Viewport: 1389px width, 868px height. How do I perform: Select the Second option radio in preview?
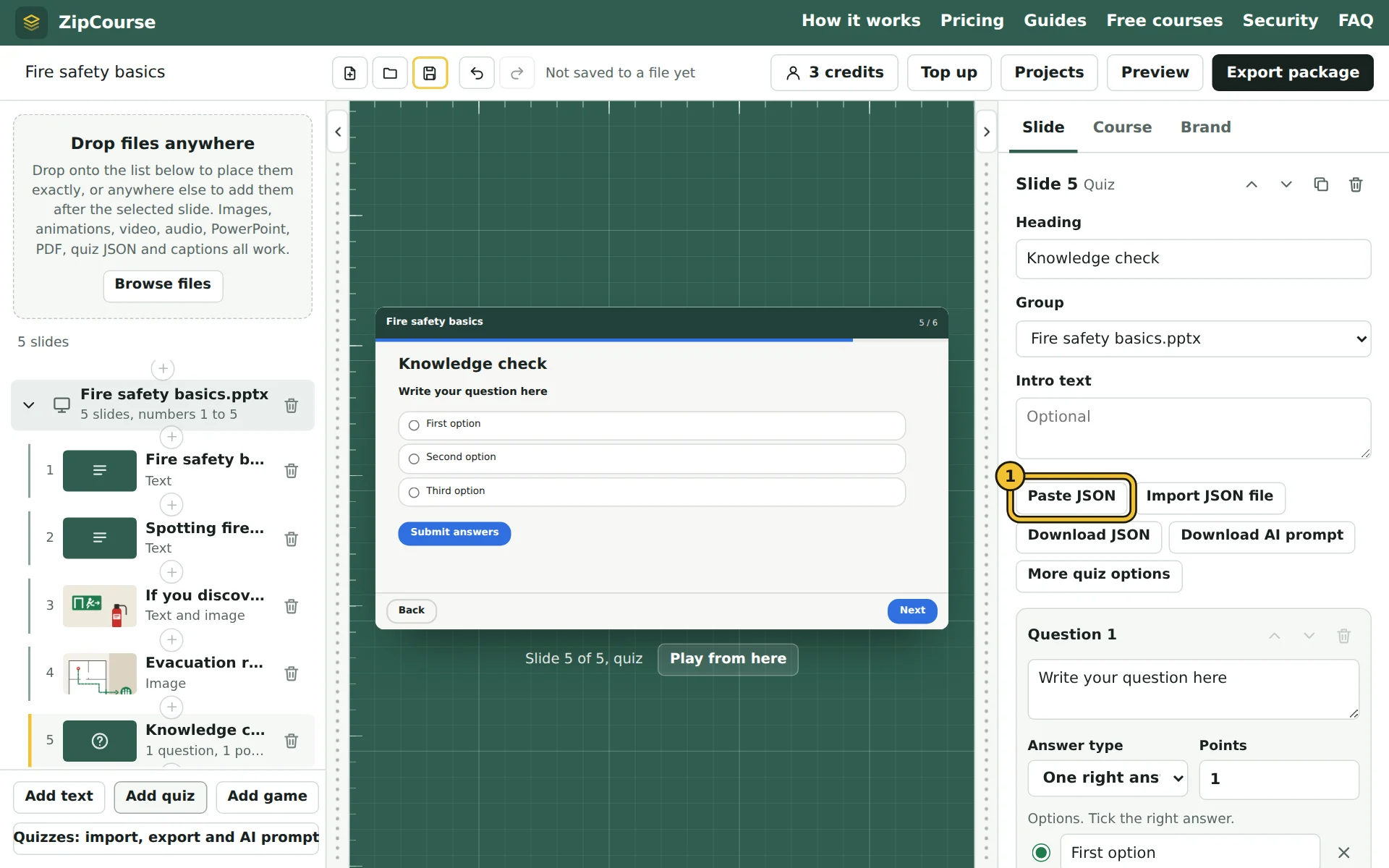pyautogui.click(x=414, y=459)
